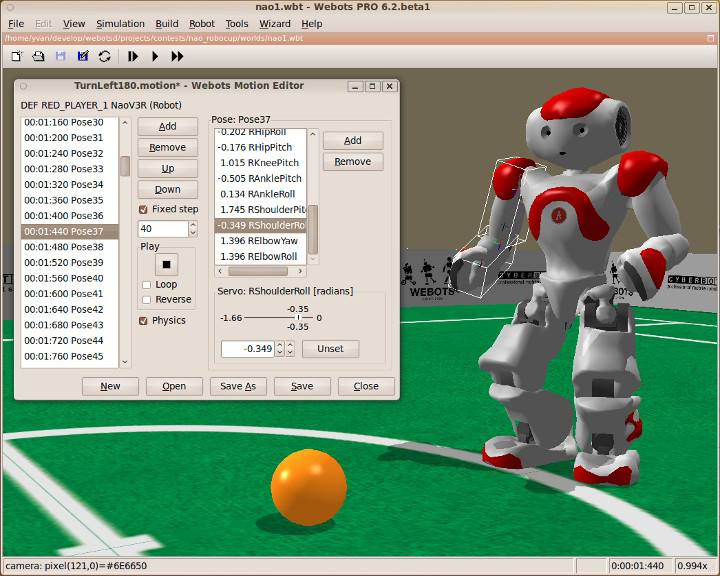Select 00:01:480 Pose38 row
The width and height of the screenshot is (720, 576).
(70, 247)
